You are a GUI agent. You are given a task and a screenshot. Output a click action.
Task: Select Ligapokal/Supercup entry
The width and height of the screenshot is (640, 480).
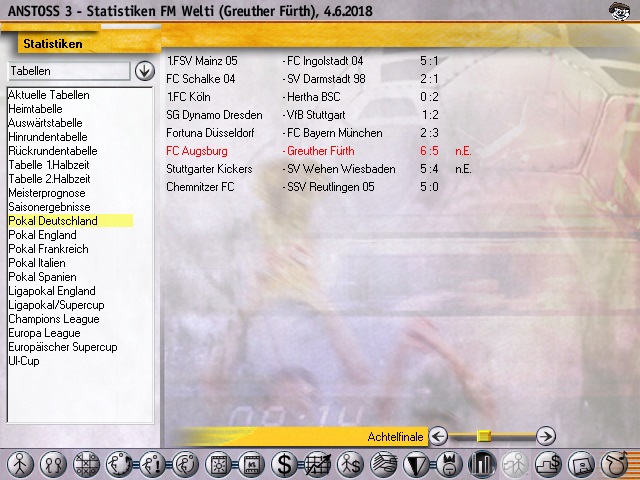(x=56, y=305)
